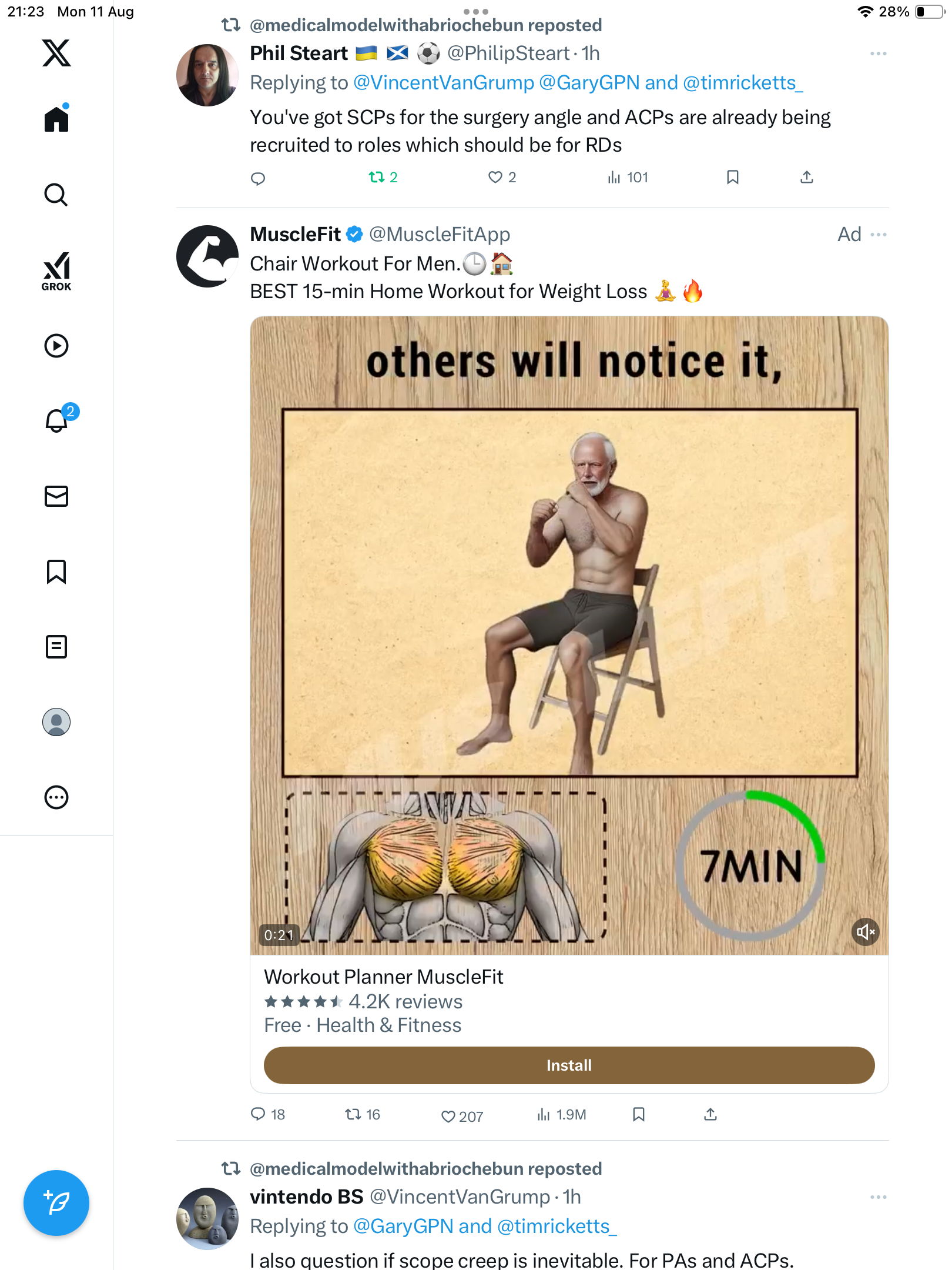Open the profile tab in sidebar

click(56, 722)
